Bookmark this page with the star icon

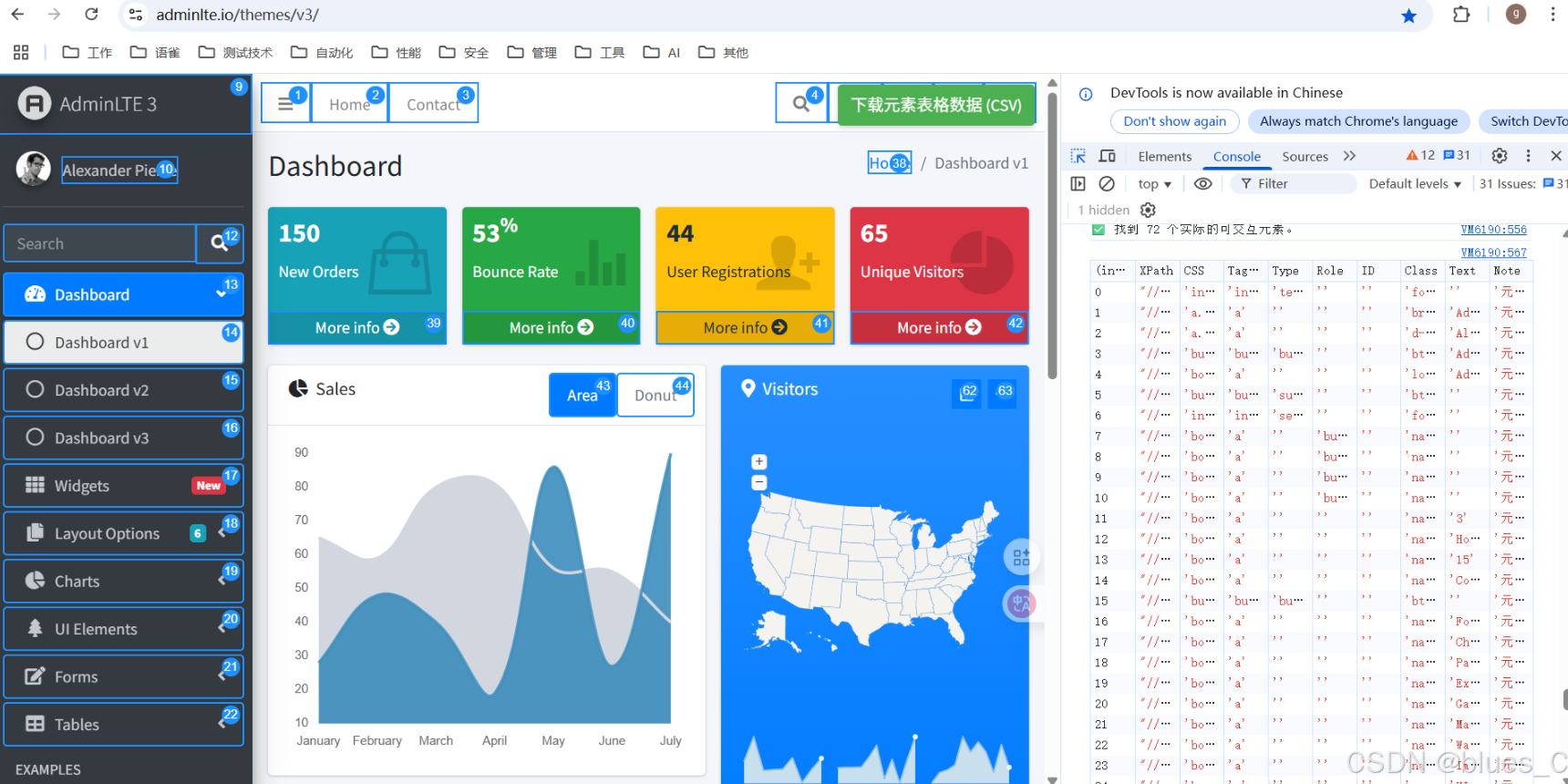point(1409,15)
